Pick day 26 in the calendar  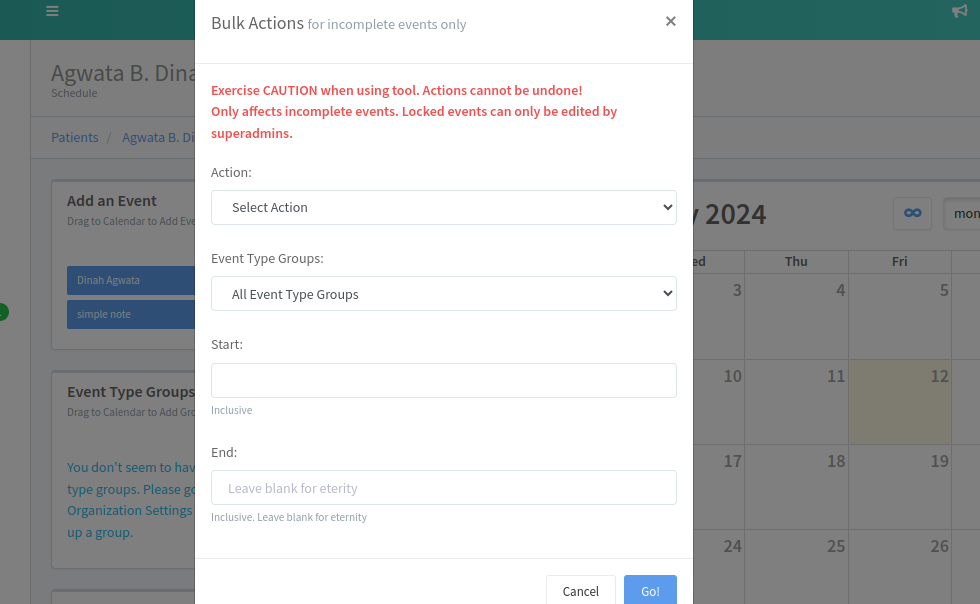(899, 566)
